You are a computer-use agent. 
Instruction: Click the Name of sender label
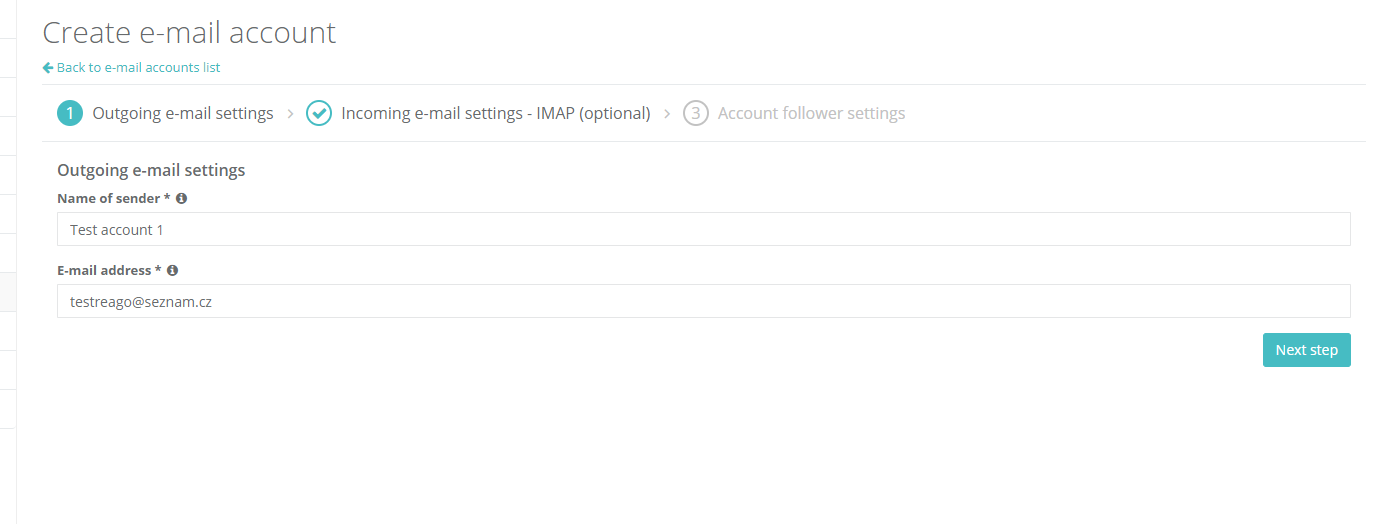pos(113,198)
